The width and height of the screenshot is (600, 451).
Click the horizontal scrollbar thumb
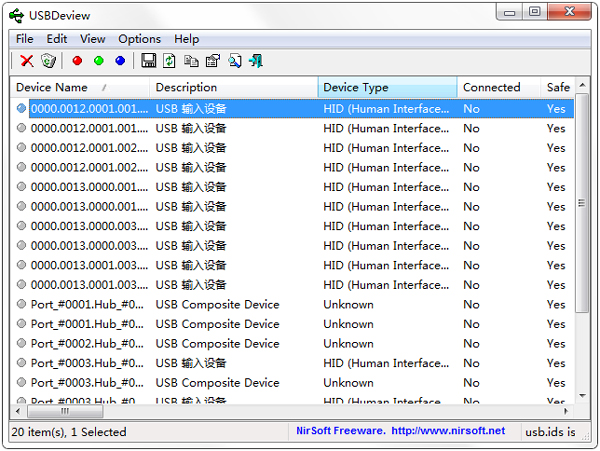point(65,411)
